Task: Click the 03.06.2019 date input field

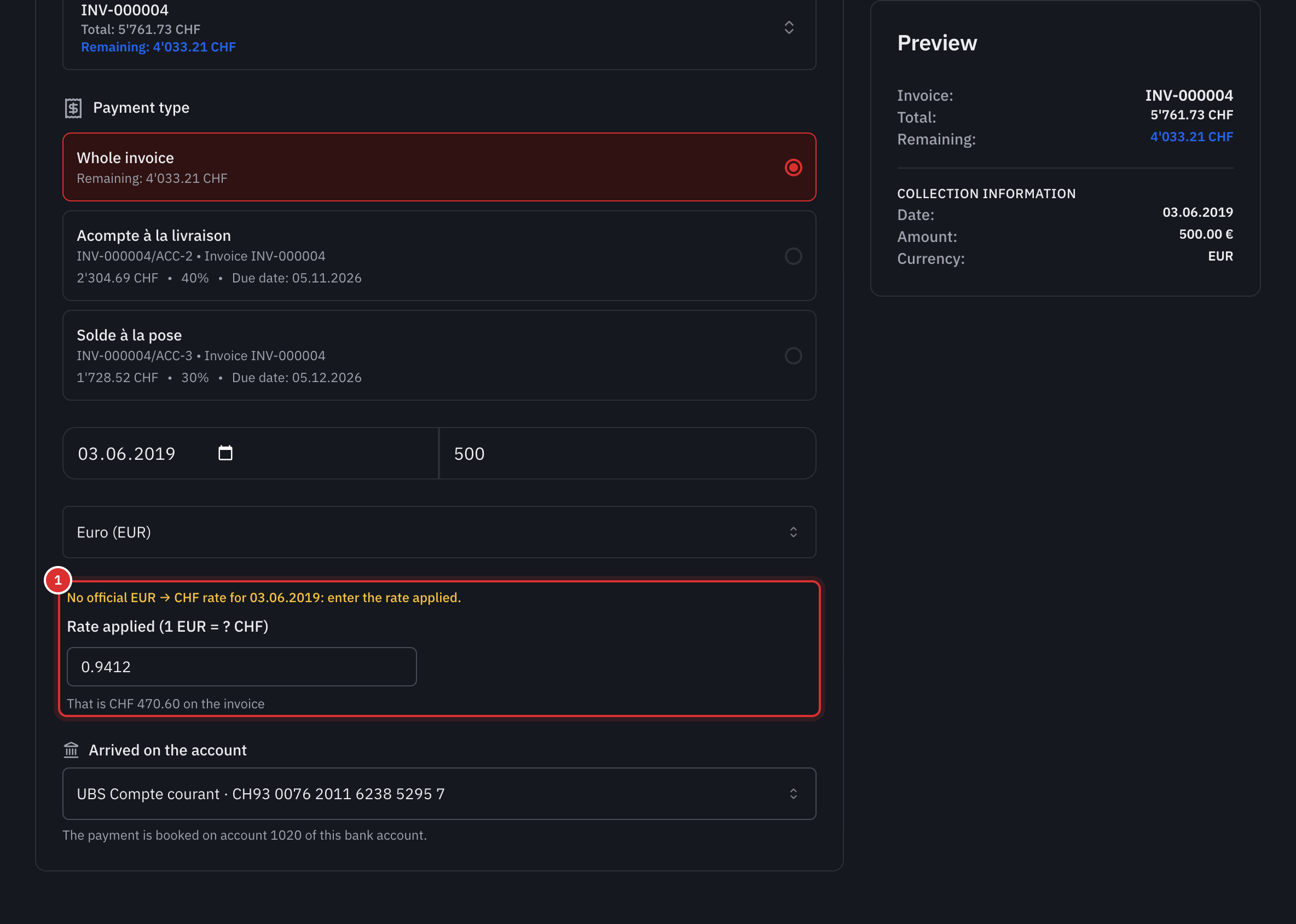Action: point(250,453)
